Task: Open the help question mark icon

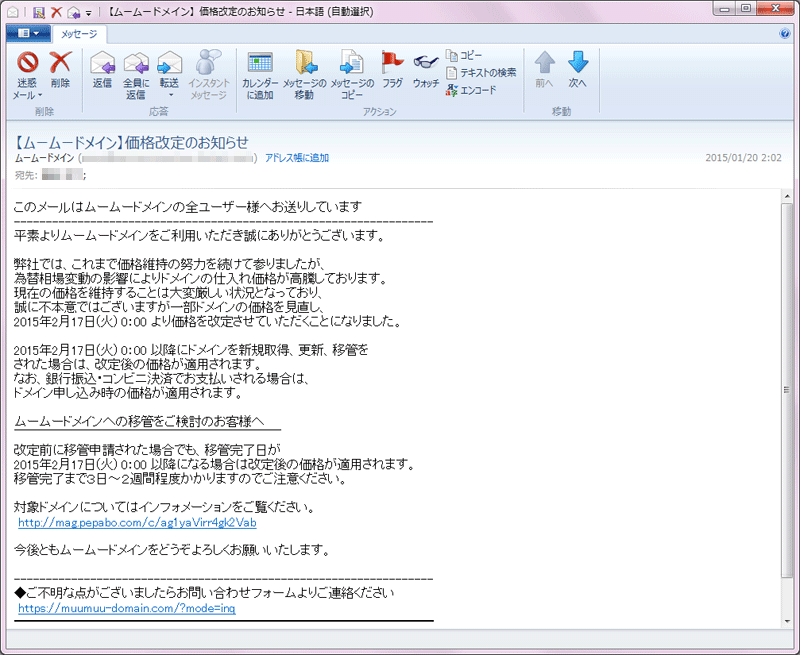Action: click(x=785, y=34)
